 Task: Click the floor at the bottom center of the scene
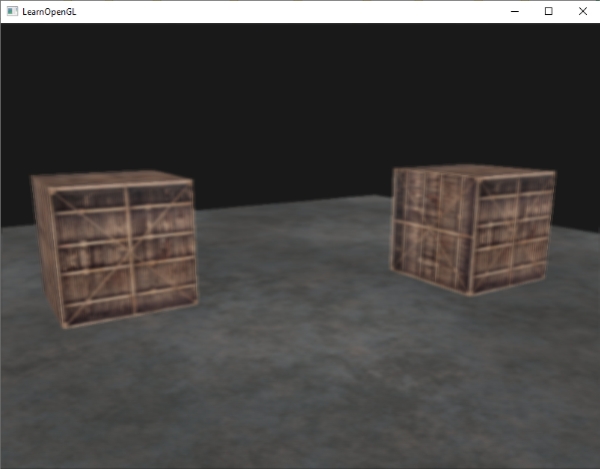click(300, 430)
